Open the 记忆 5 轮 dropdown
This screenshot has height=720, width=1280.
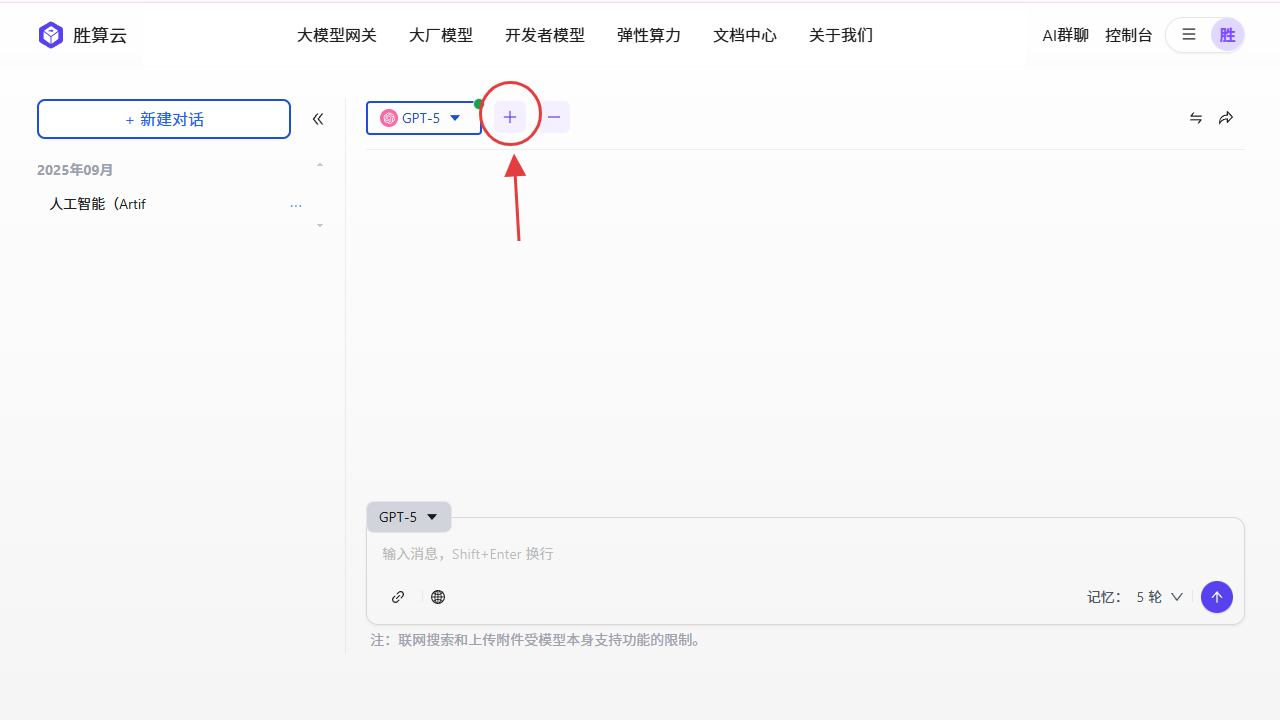click(x=1159, y=597)
